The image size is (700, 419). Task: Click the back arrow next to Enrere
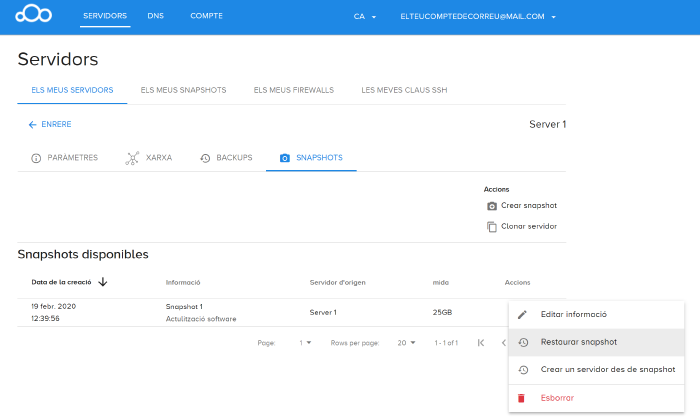(x=32, y=125)
